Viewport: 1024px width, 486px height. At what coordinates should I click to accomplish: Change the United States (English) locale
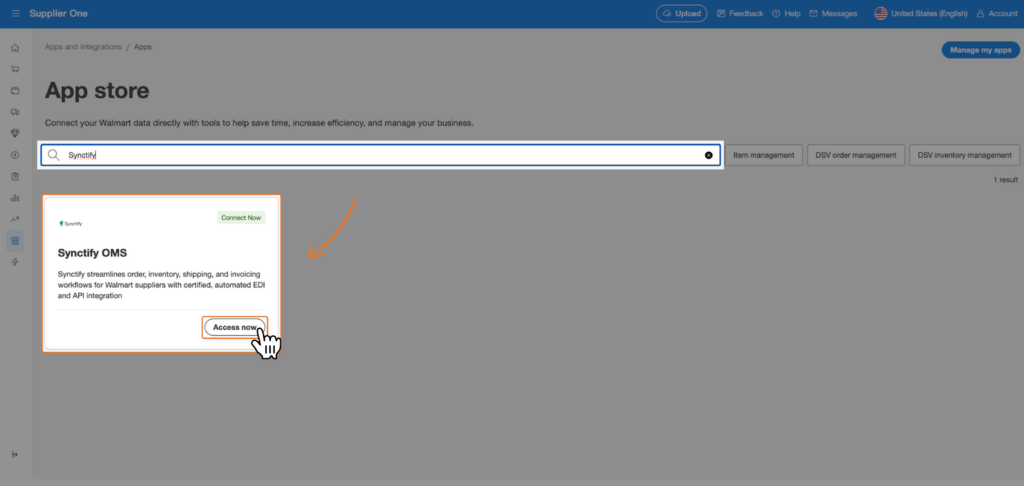[x=921, y=13]
